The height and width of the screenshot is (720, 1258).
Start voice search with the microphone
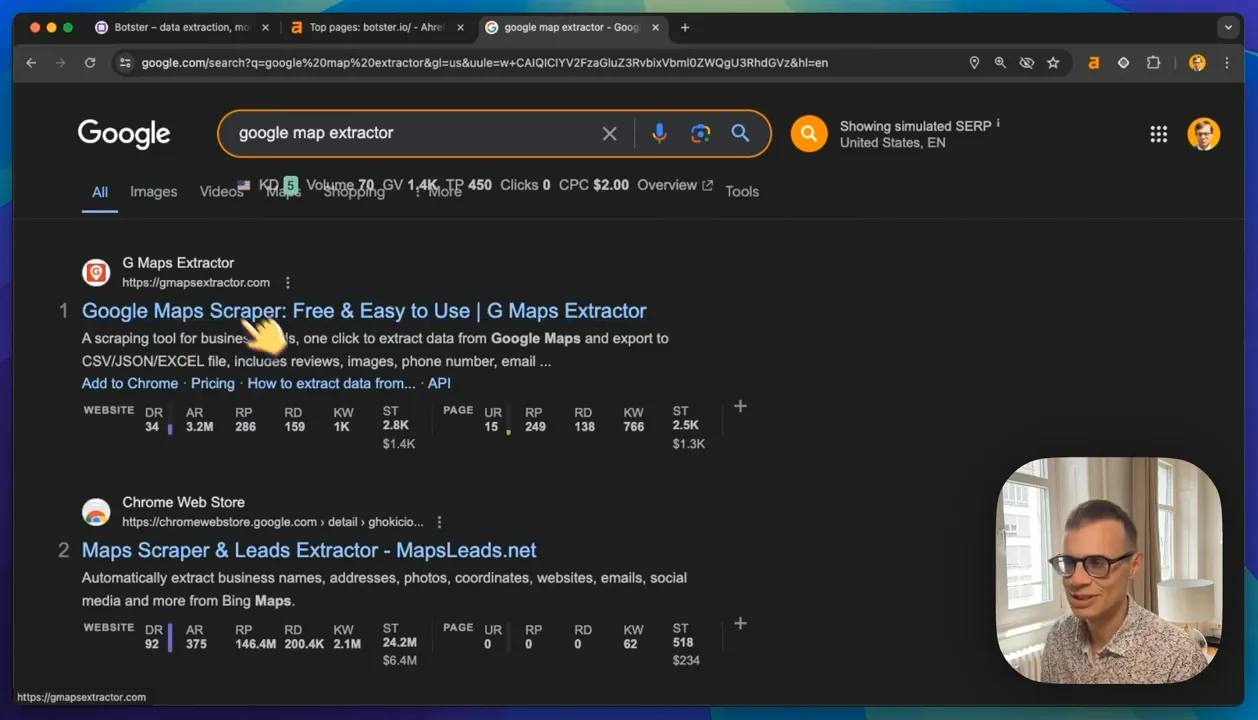point(659,133)
